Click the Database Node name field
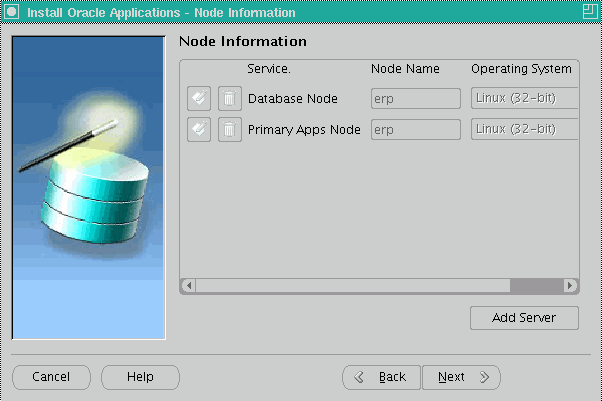Screen dimensions: 602x401 coord(416,98)
